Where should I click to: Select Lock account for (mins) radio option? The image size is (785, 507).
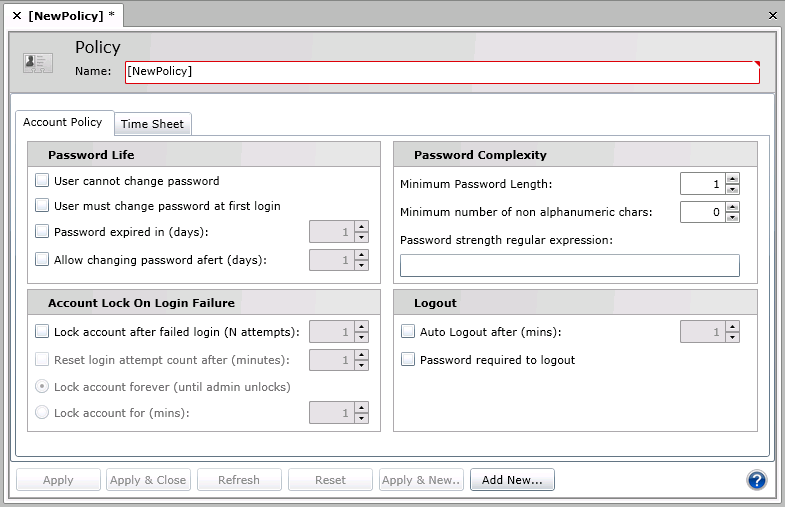pos(42,412)
